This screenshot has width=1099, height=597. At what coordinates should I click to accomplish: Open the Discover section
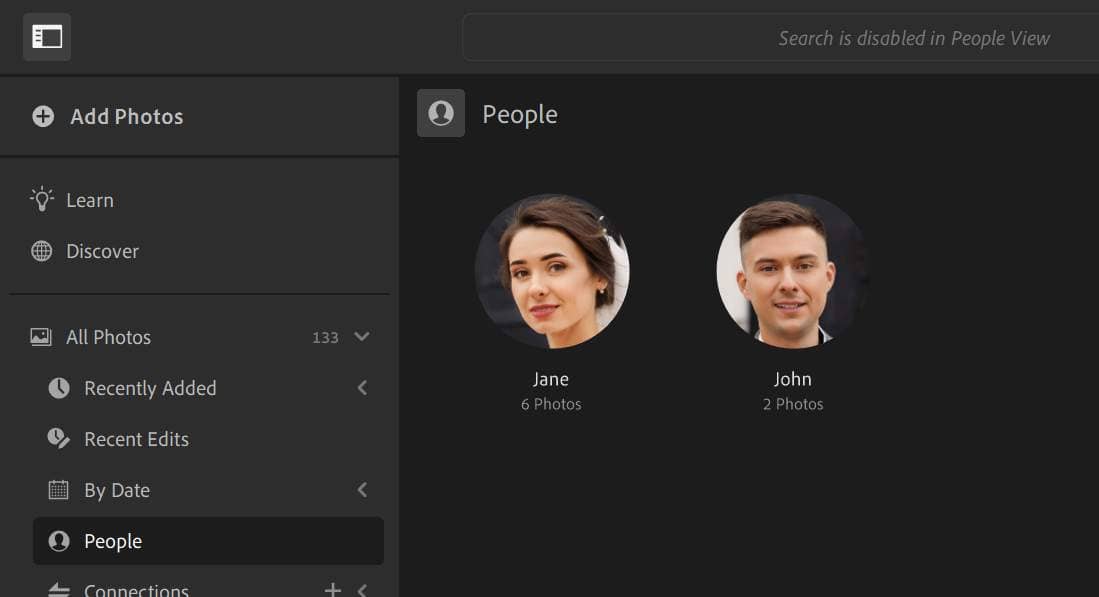(x=102, y=251)
